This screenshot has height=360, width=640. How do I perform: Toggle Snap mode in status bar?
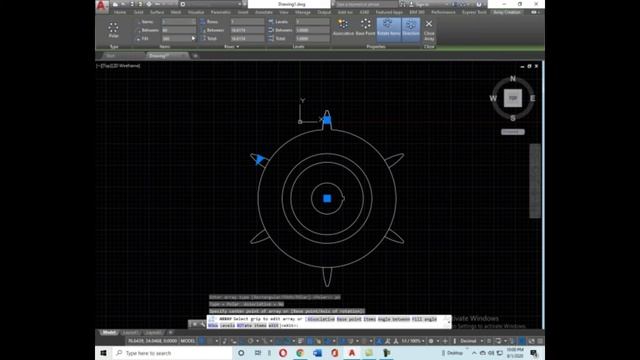[x=211, y=341]
